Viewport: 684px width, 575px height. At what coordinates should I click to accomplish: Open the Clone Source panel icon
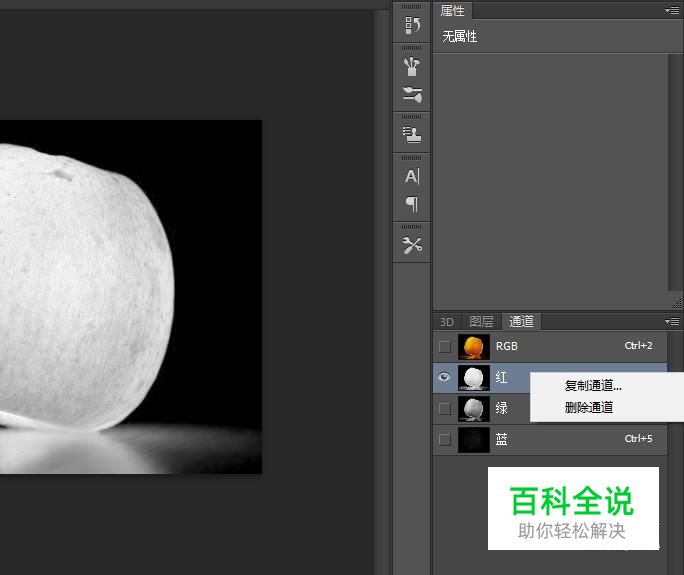click(412, 134)
